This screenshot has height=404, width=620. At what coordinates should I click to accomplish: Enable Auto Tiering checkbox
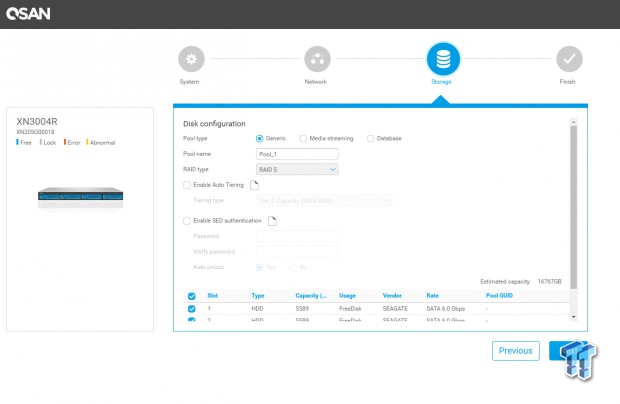pos(187,185)
